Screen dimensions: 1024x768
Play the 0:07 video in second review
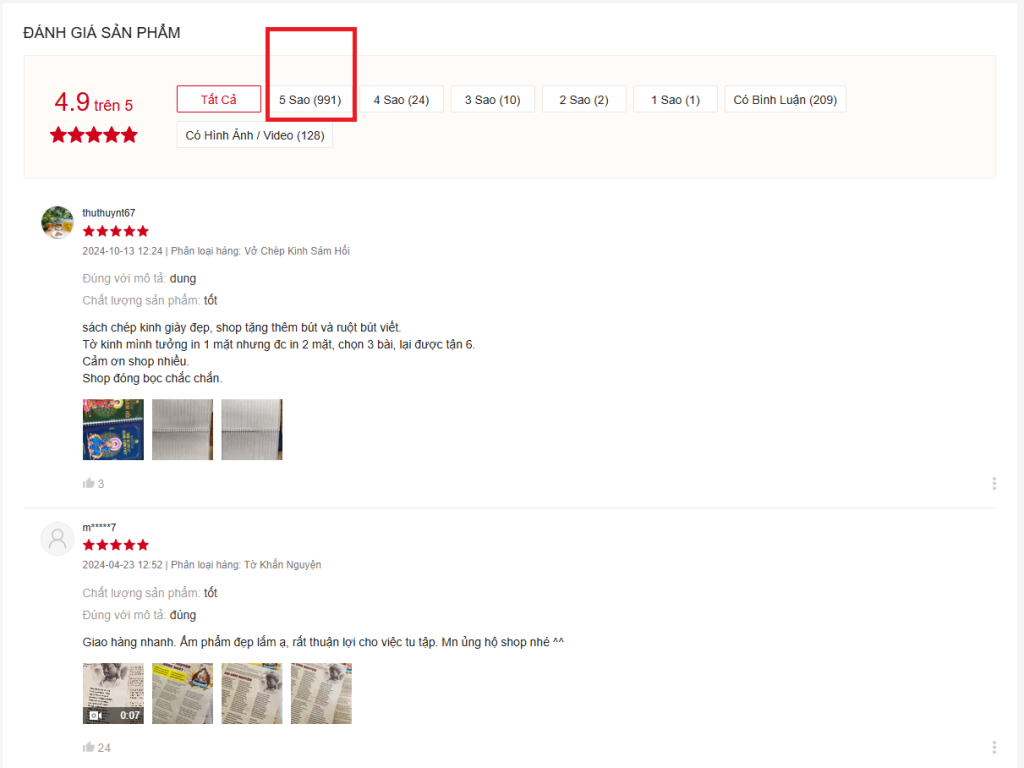(113, 693)
